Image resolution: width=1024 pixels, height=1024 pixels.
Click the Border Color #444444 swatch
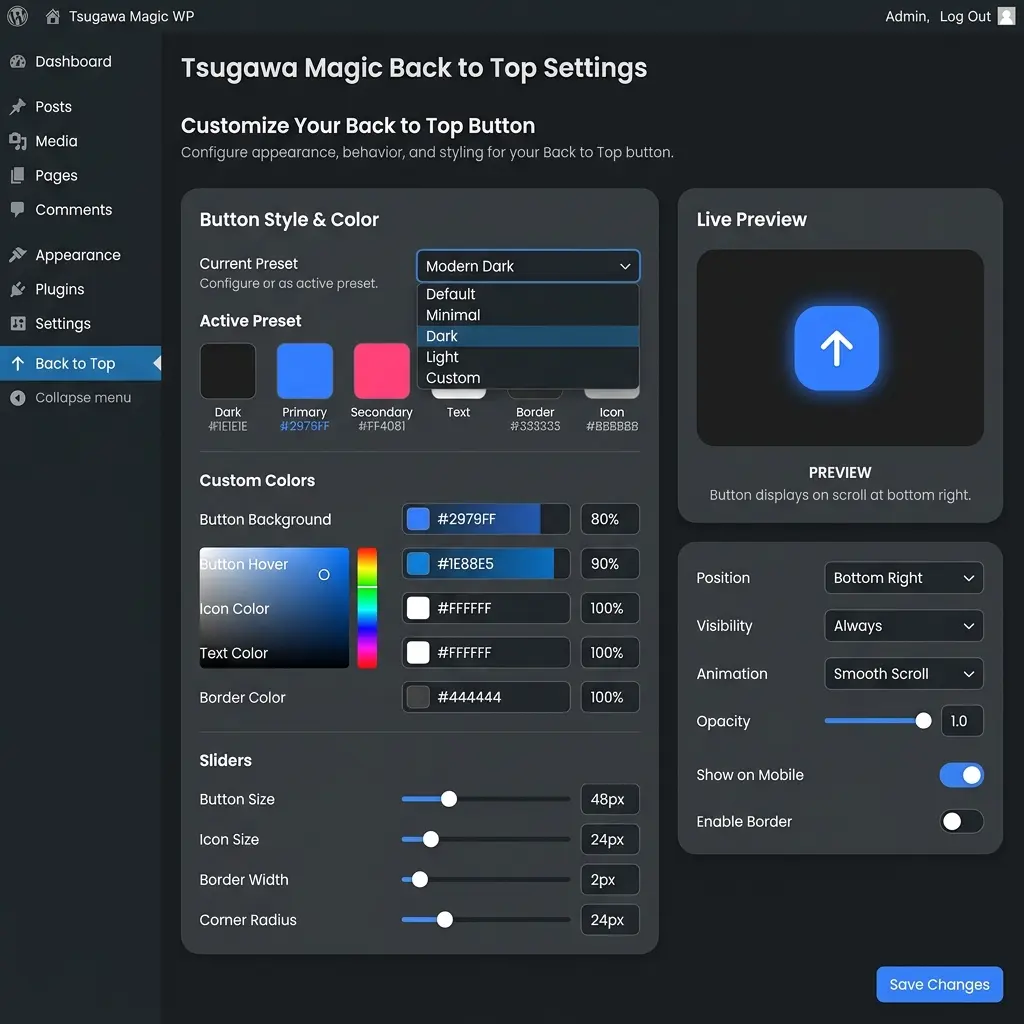[418, 697]
